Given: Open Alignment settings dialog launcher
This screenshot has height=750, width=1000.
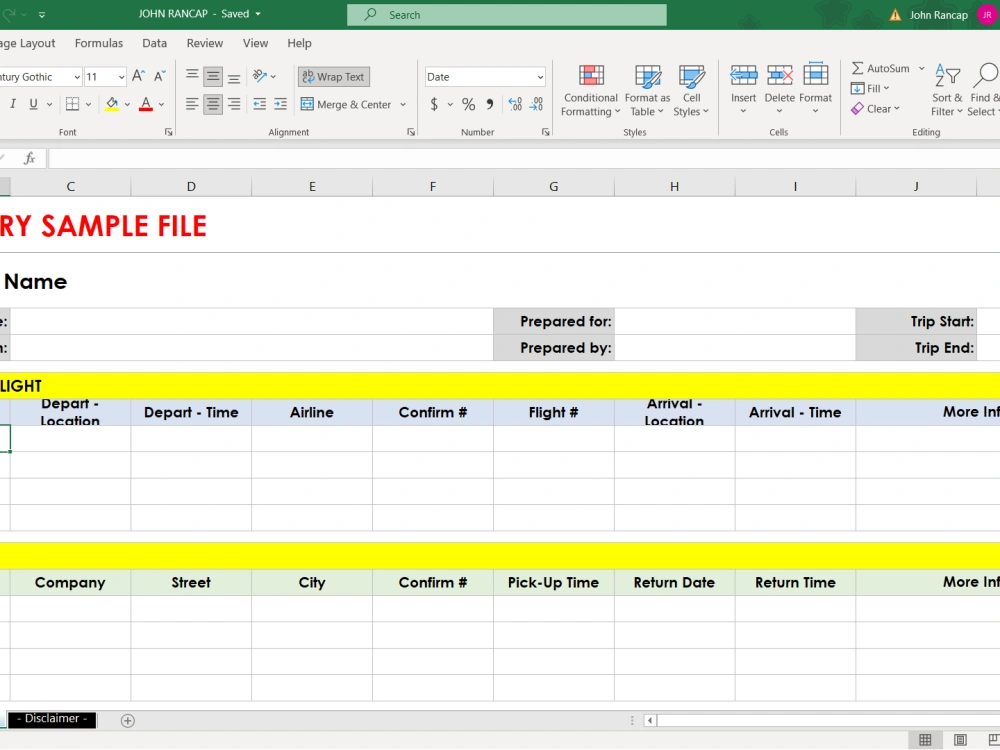Looking at the screenshot, I should pyautogui.click(x=411, y=132).
